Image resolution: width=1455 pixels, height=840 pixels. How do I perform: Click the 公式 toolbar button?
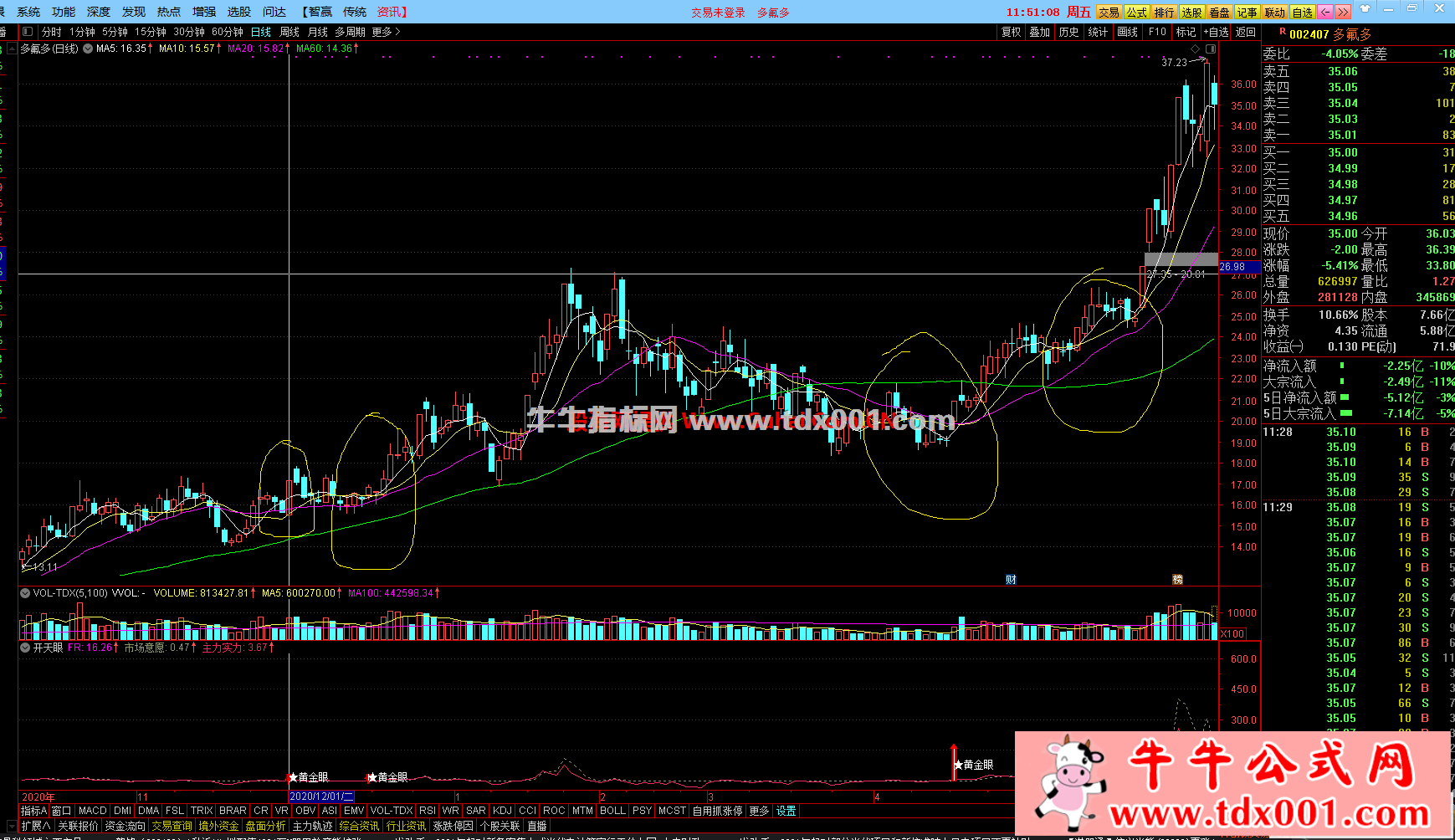point(1137,12)
